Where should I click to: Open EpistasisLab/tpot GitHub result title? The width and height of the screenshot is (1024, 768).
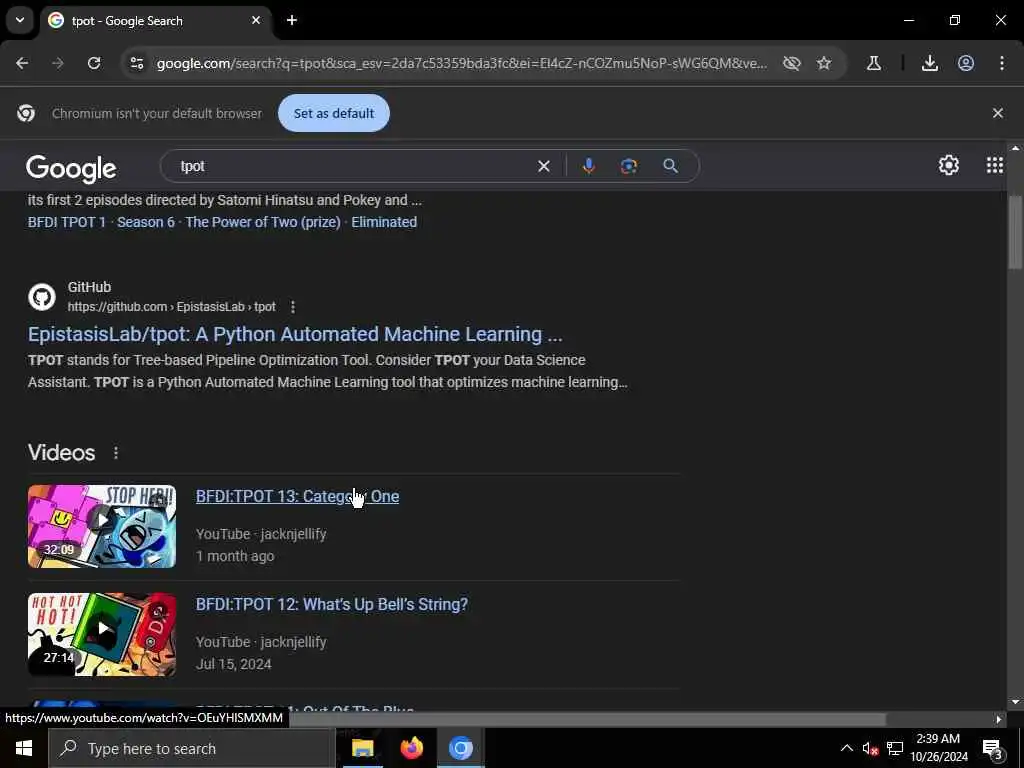(x=295, y=334)
